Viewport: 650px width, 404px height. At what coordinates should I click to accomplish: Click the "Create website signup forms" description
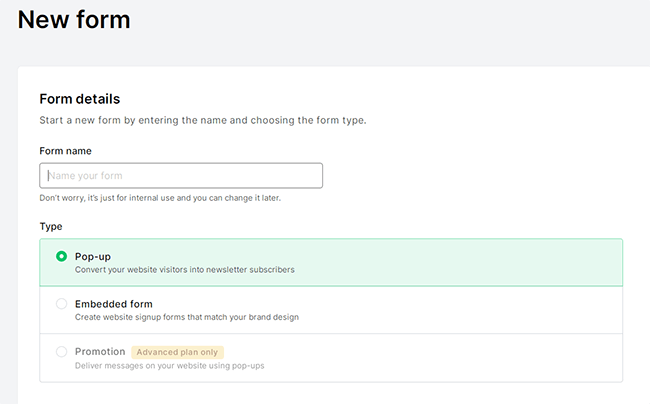click(186, 317)
